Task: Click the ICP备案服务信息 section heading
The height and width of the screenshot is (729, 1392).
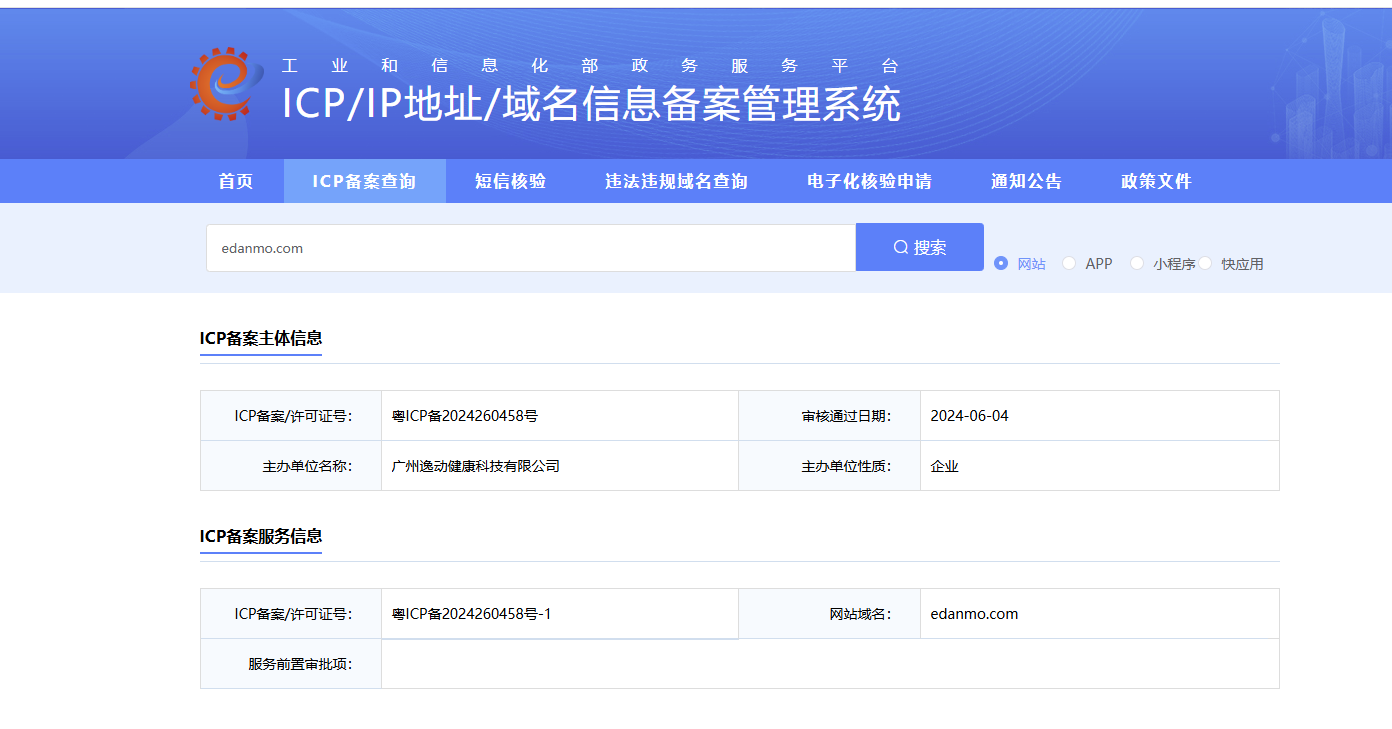Action: tap(261, 536)
